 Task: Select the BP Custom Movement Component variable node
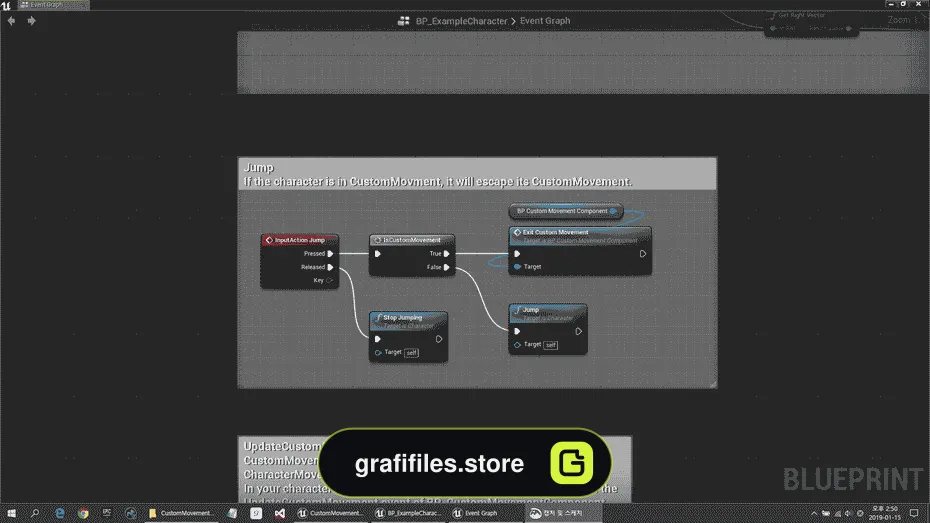(x=565, y=211)
